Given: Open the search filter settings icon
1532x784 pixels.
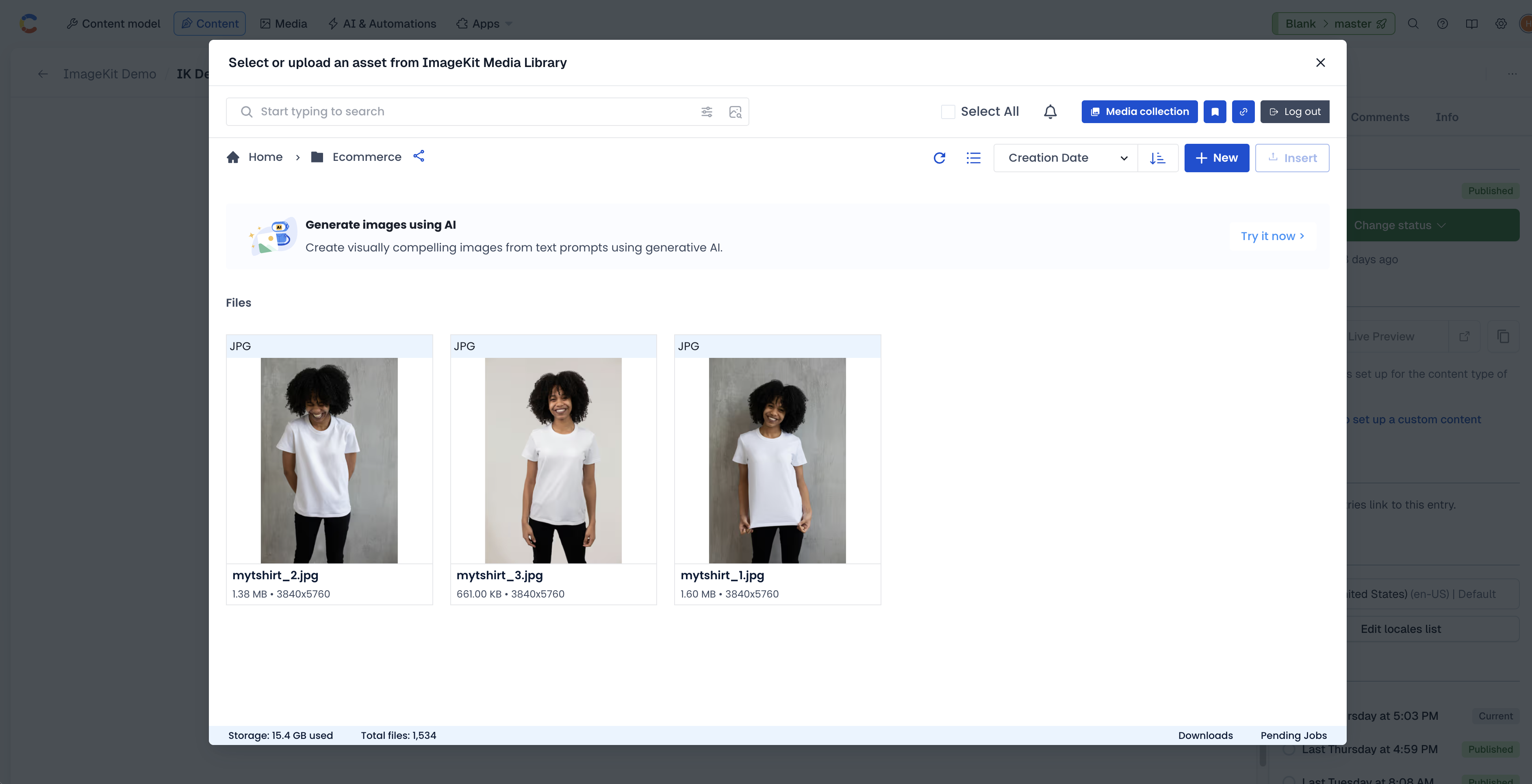Looking at the screenshot, I should 707,112.
